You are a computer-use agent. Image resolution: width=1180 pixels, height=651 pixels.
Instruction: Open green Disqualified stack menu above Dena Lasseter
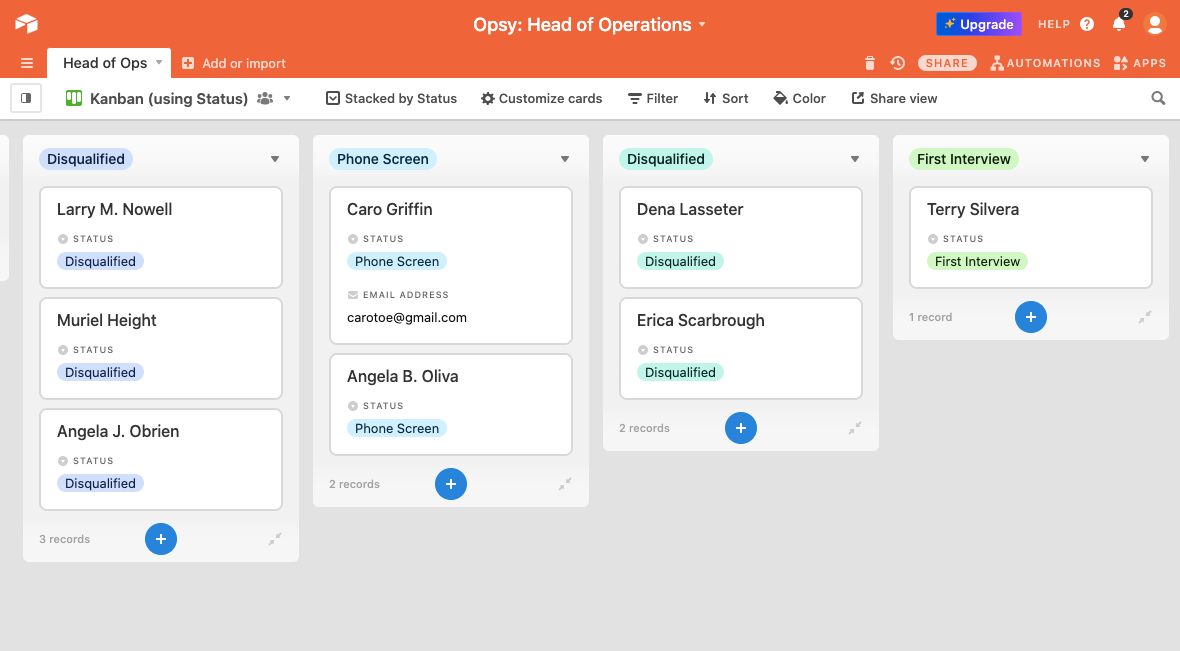pos(855,159)
